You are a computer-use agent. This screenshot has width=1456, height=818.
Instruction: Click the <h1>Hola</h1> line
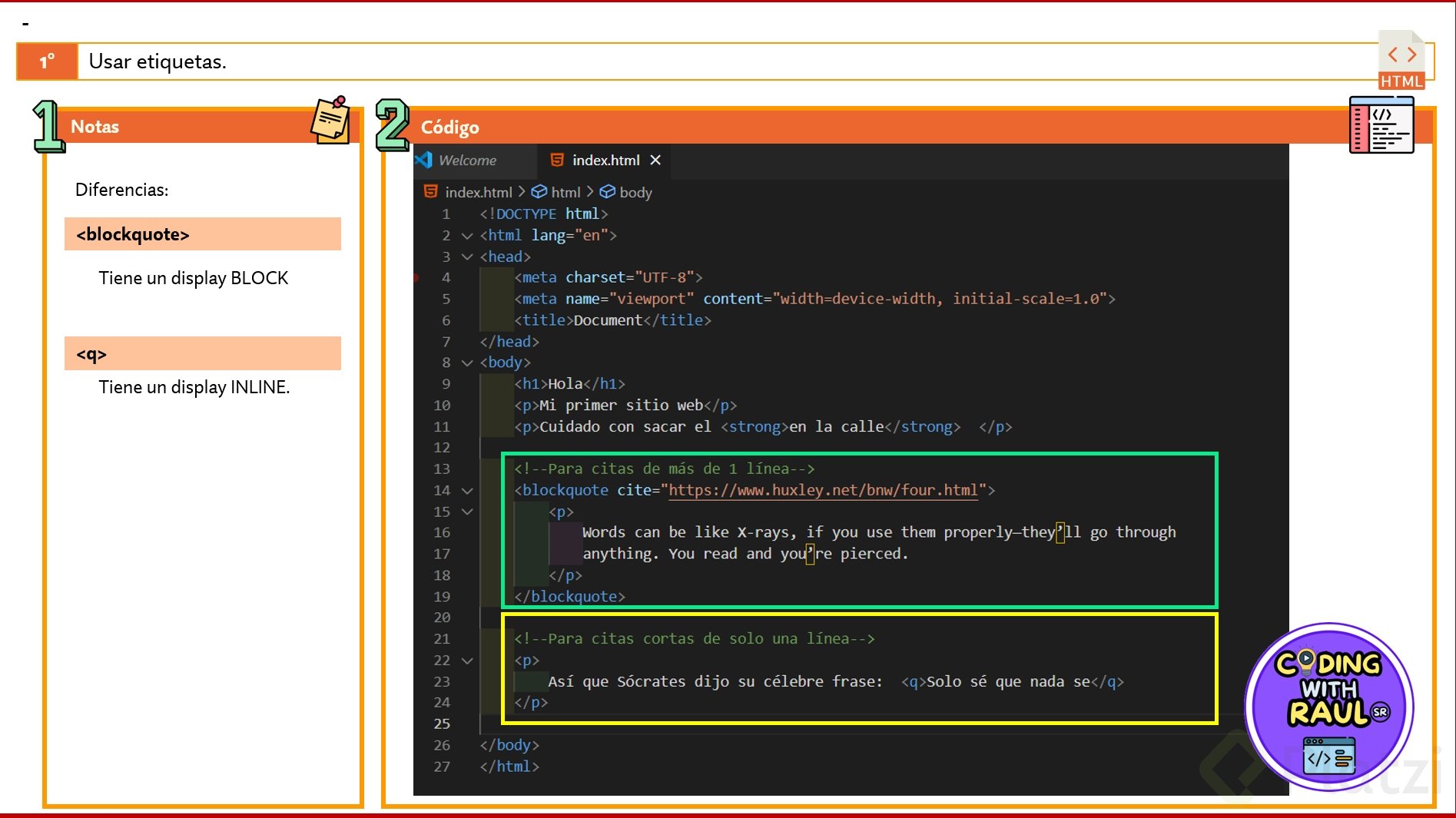(x=570, y=383)
